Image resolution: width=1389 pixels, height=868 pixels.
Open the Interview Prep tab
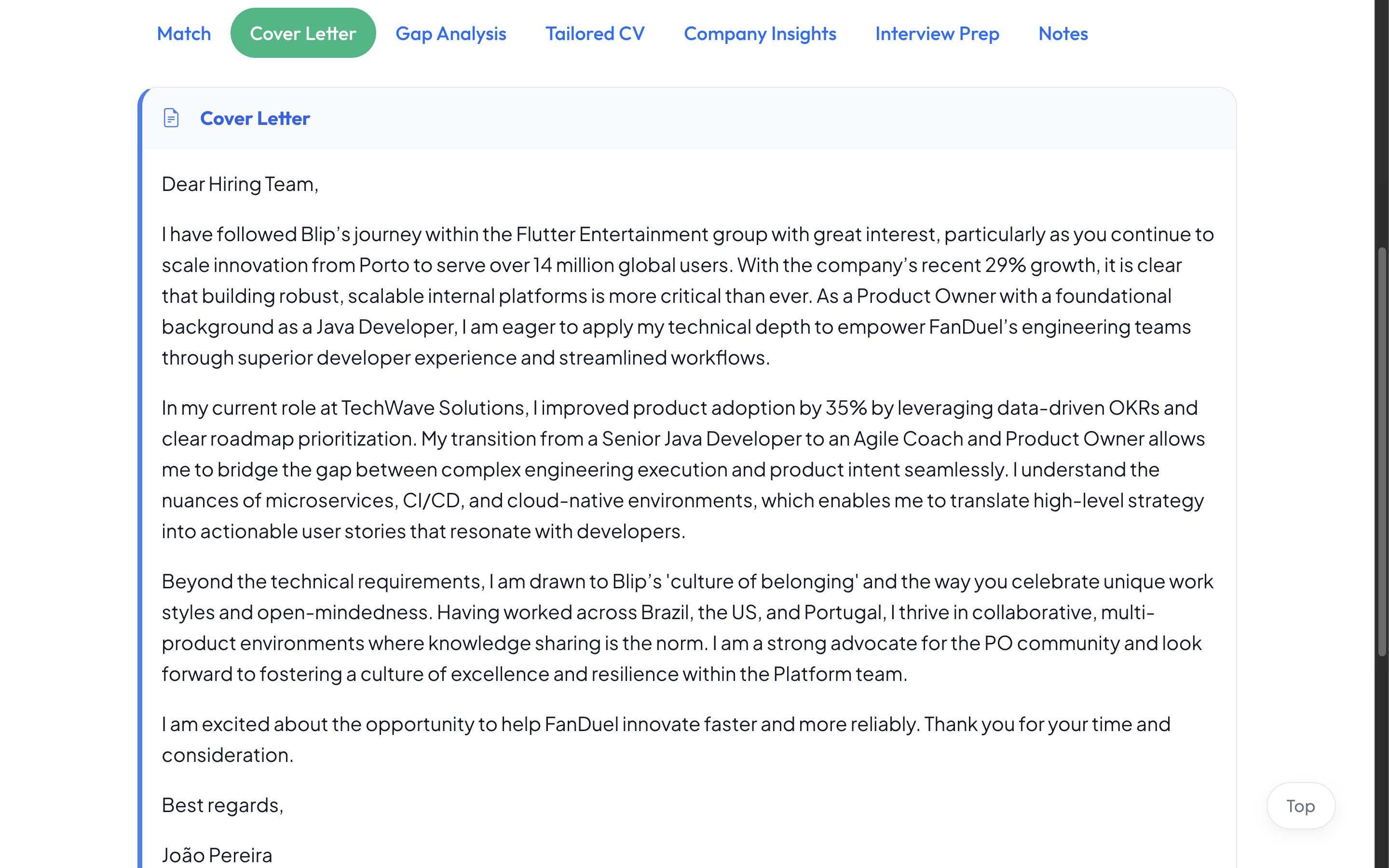(937, 33)
